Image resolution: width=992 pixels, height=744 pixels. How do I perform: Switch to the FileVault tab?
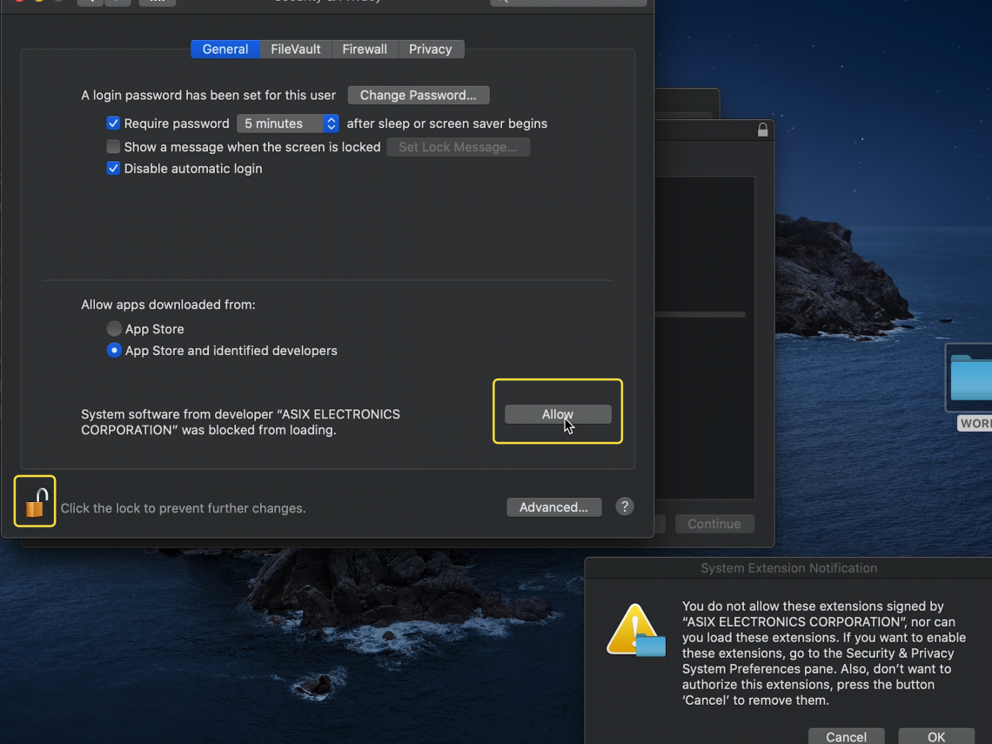295,48
